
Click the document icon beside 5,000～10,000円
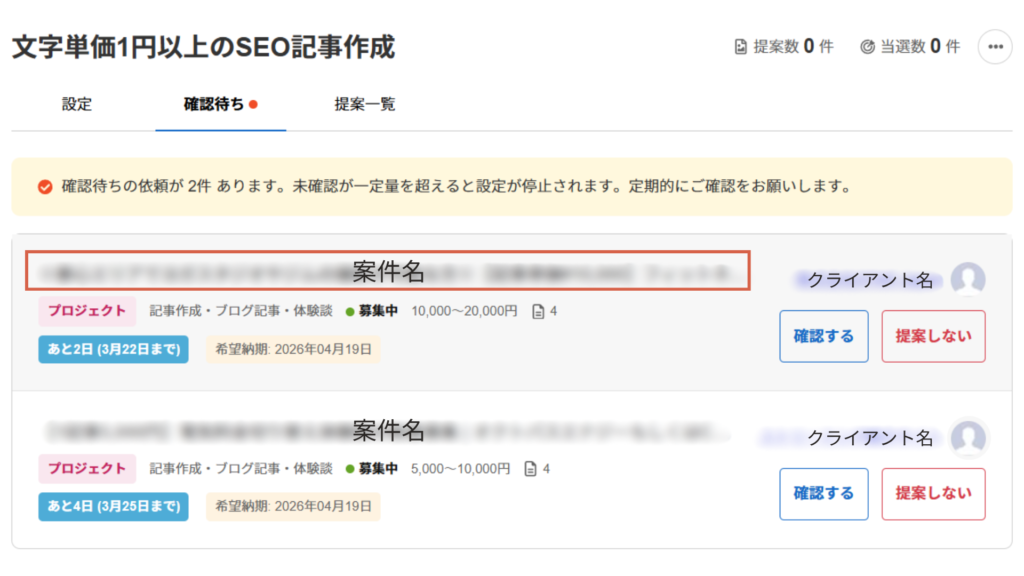tap(531, 469)
